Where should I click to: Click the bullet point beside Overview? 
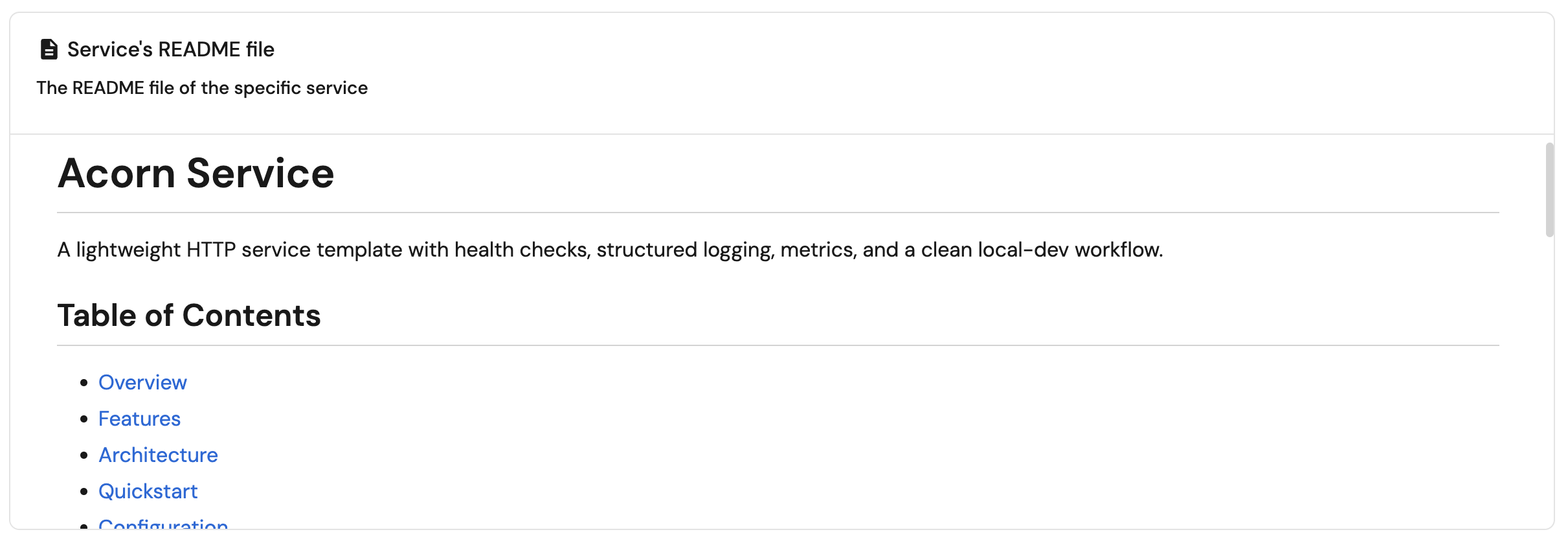pyautogui.click(x=84, y=383)
